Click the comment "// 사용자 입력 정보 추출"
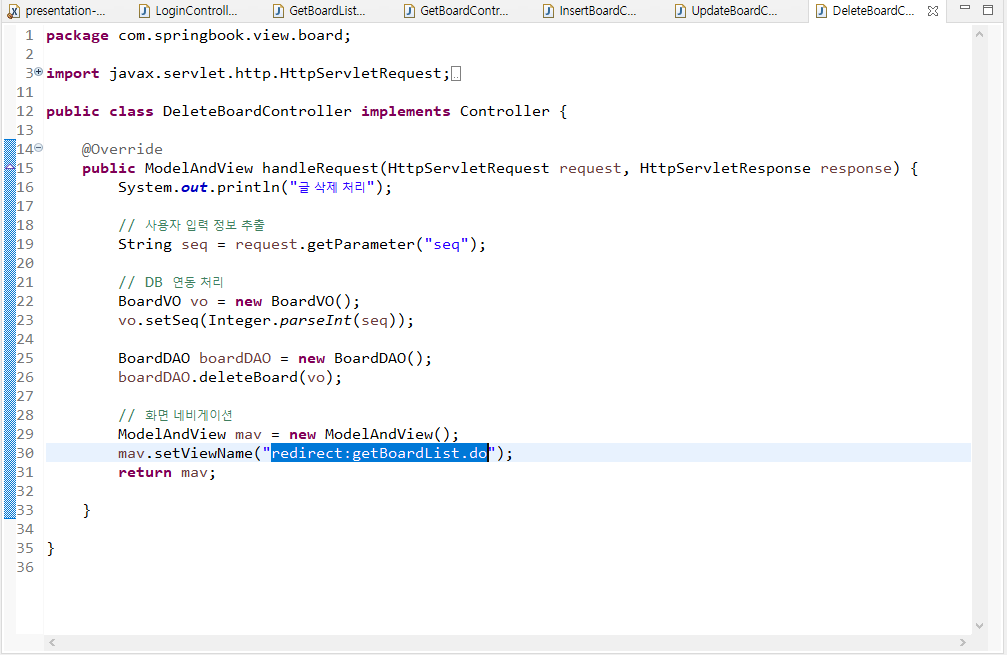The width and height of the screenshot is (1007, 655). pos(191,225)
